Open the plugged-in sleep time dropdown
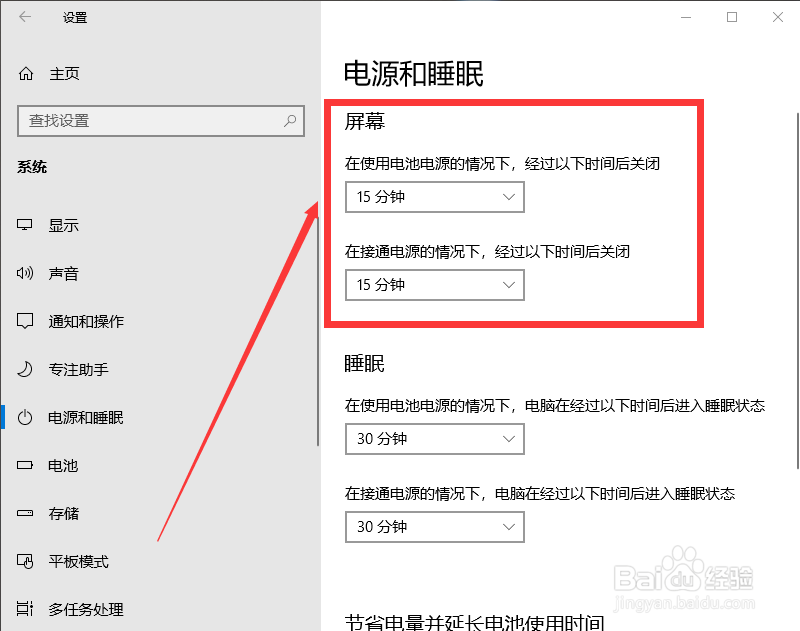Screen dimensions: 800x631 [435, 527]
